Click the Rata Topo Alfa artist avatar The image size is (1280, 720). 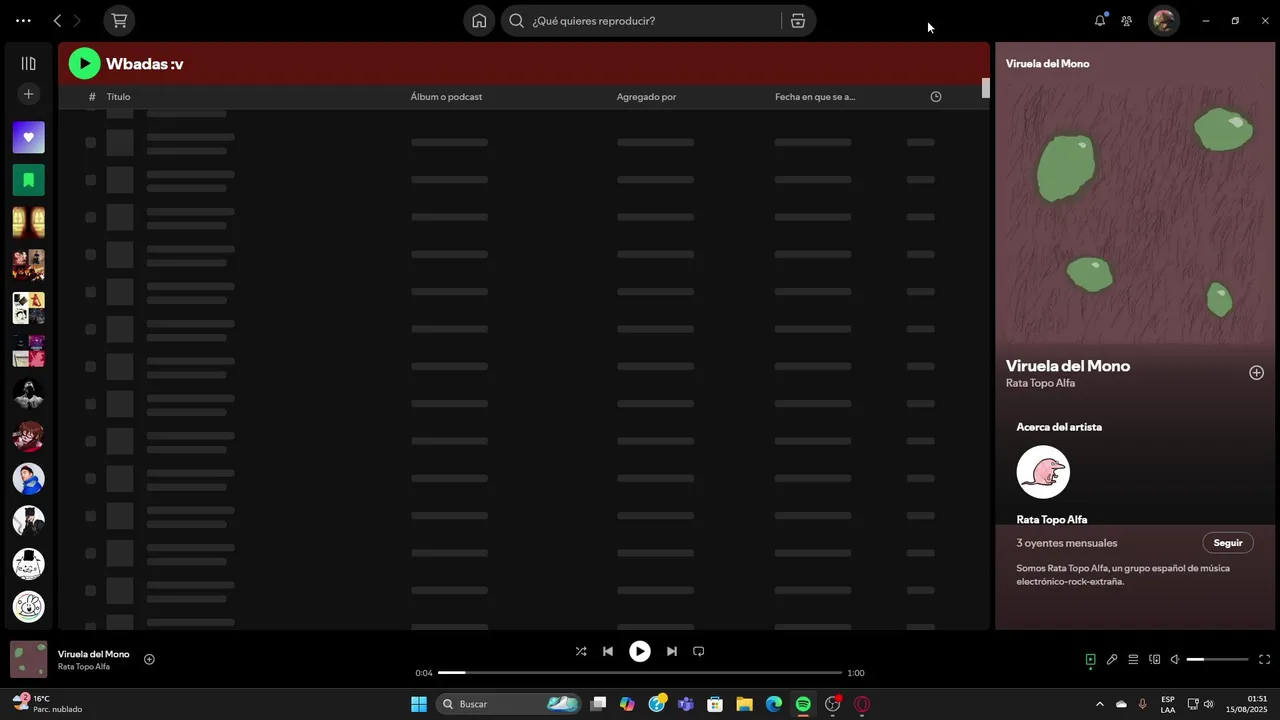(1043, 472)
